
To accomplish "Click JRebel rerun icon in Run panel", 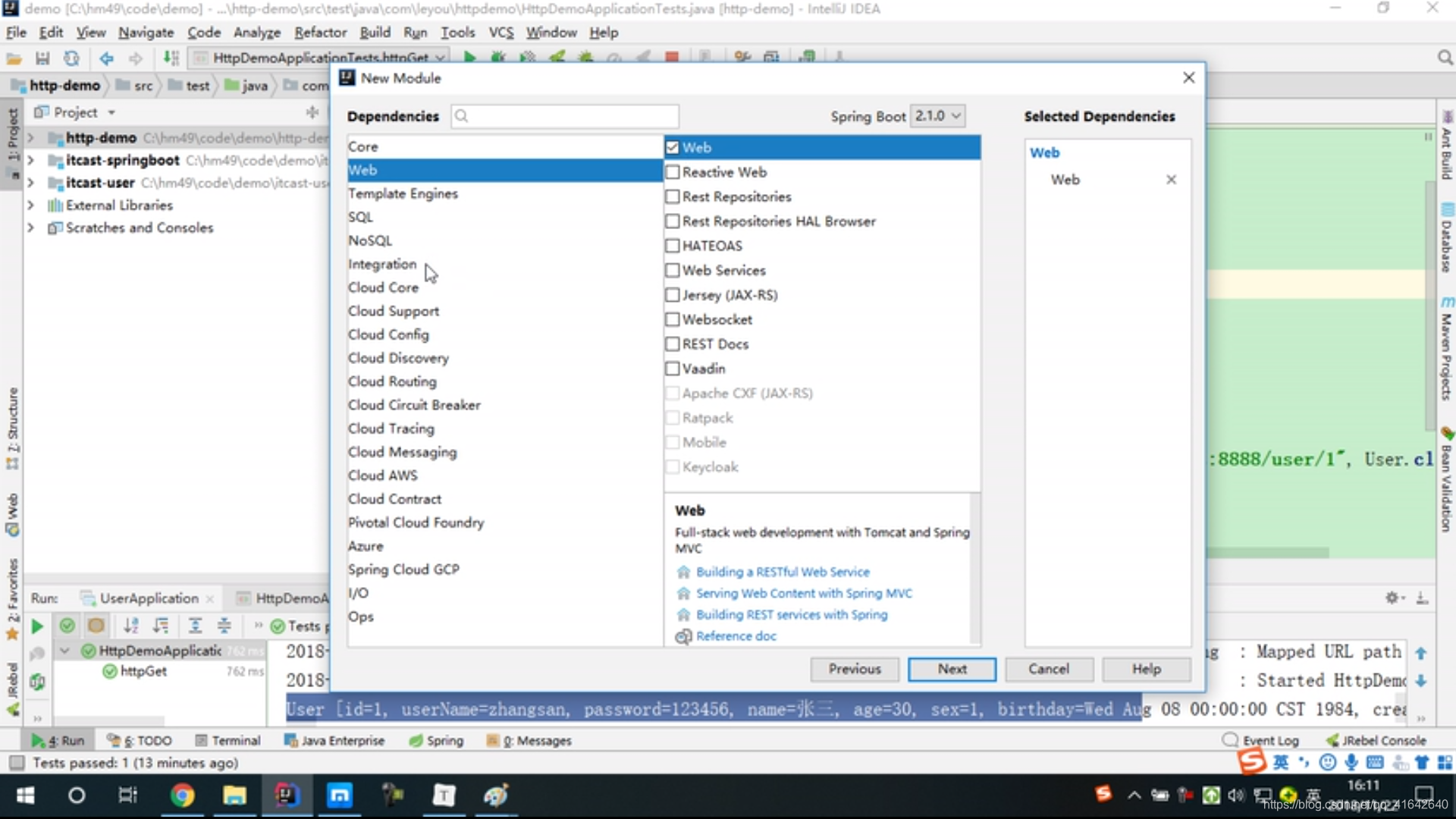I will tap(37, 682).
